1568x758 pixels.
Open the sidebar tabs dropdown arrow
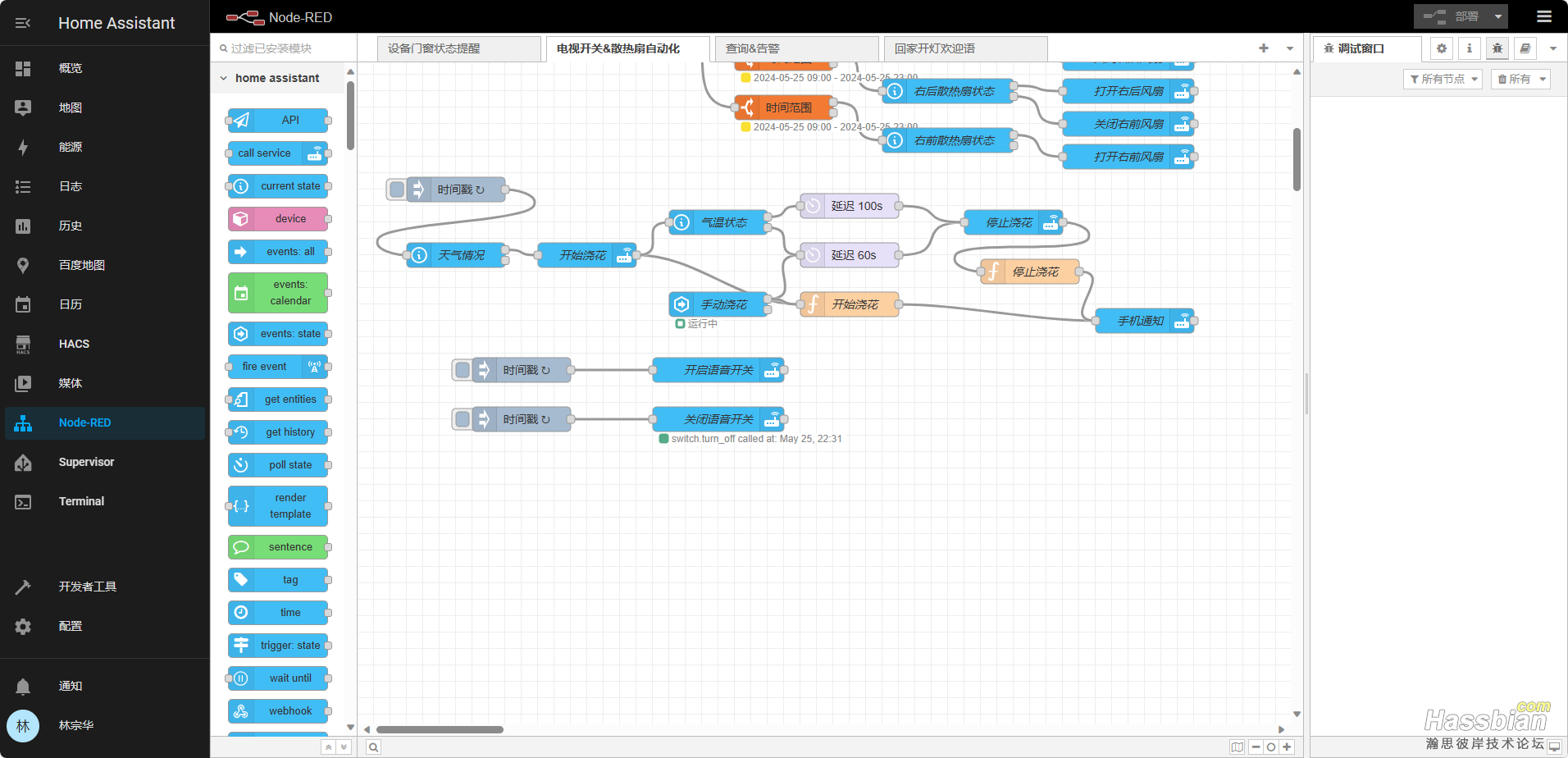coord(1552,48)
